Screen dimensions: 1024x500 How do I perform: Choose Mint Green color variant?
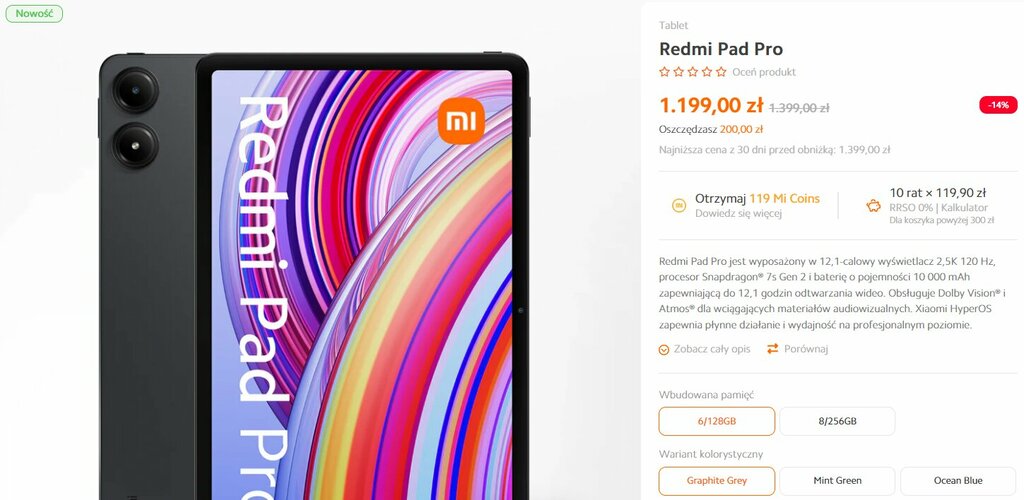837,480
